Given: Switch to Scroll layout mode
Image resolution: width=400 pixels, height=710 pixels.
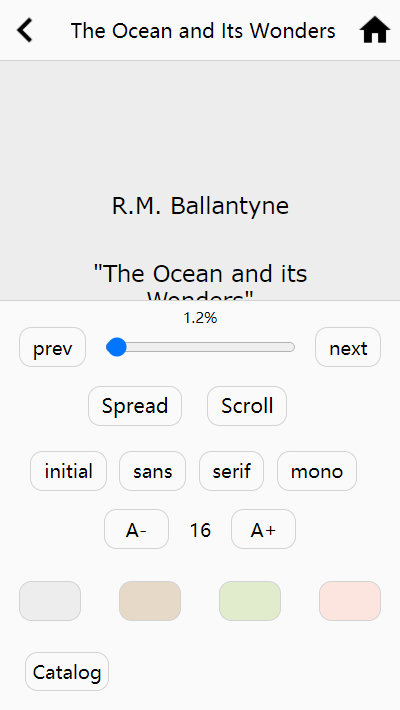Looking at the screenshot, I should tap(247, 406).
